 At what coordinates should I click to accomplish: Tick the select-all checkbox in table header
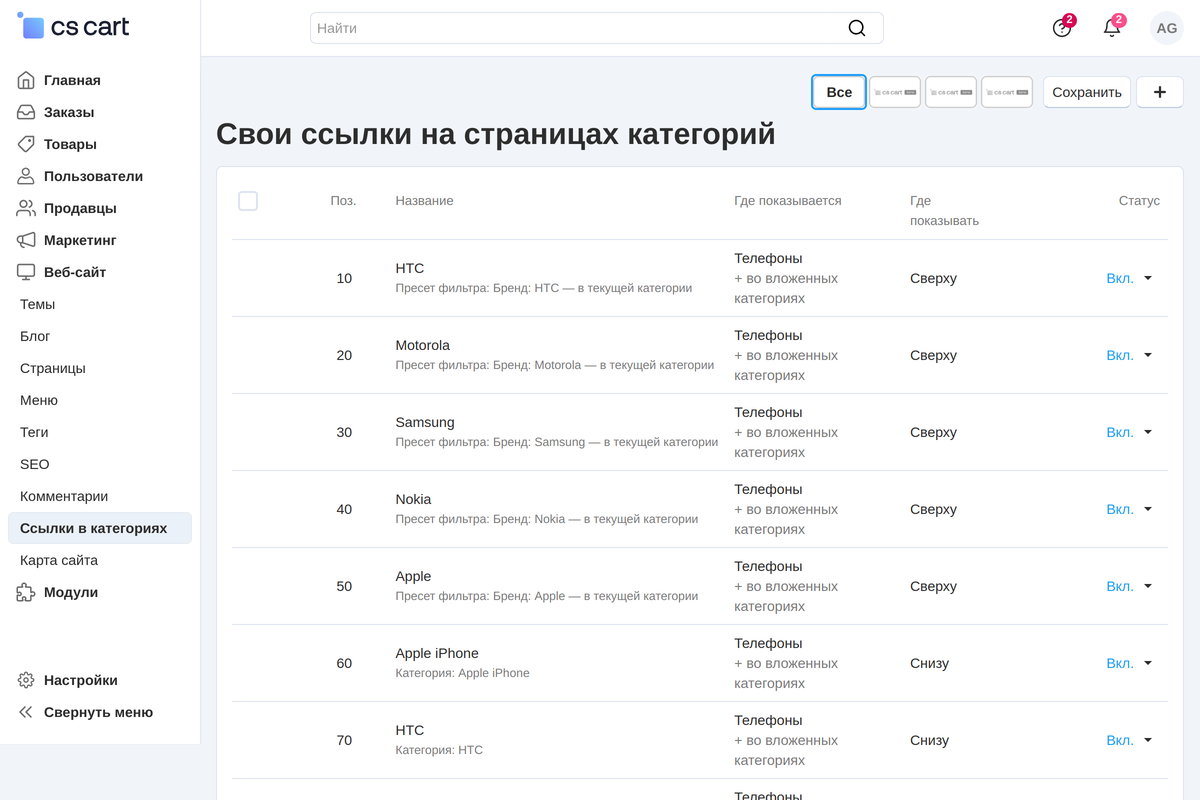pos(248,201)
